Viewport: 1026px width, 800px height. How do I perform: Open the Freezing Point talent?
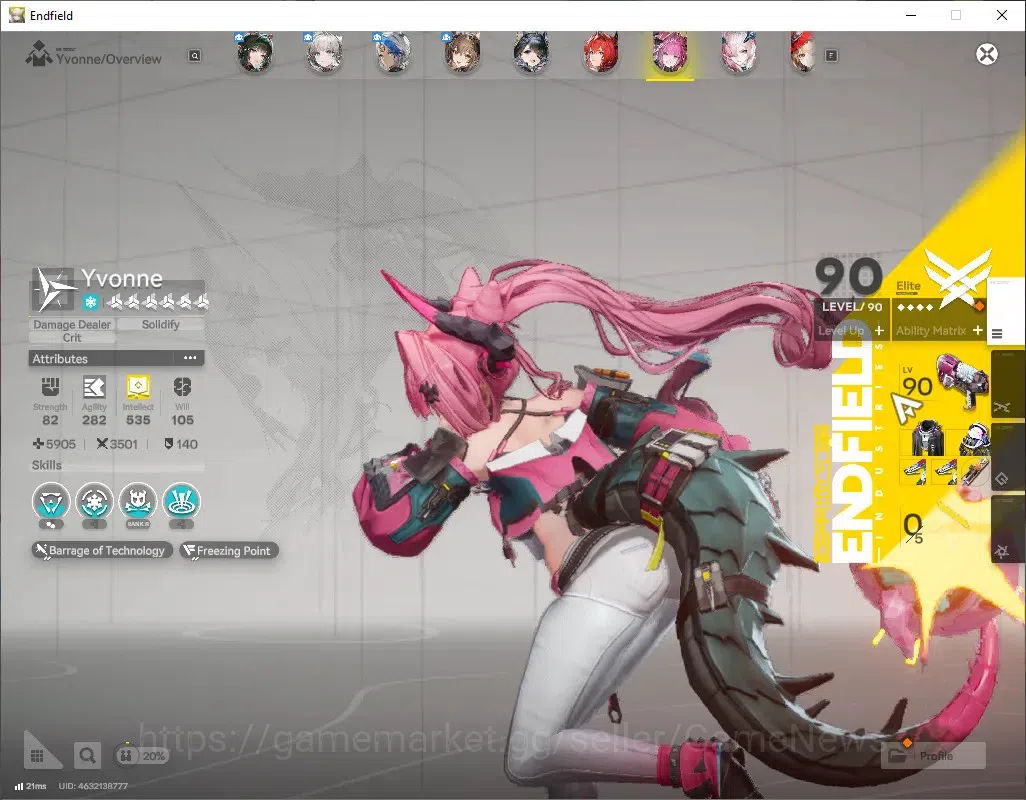(229, 551)
